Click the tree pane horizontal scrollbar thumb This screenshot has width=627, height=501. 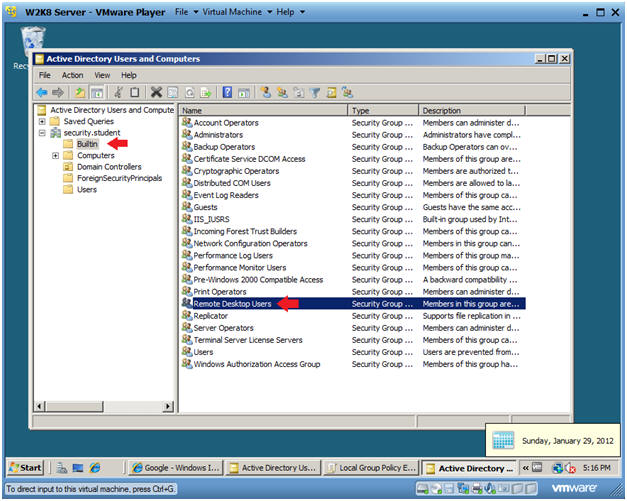(x=74, y=406)
